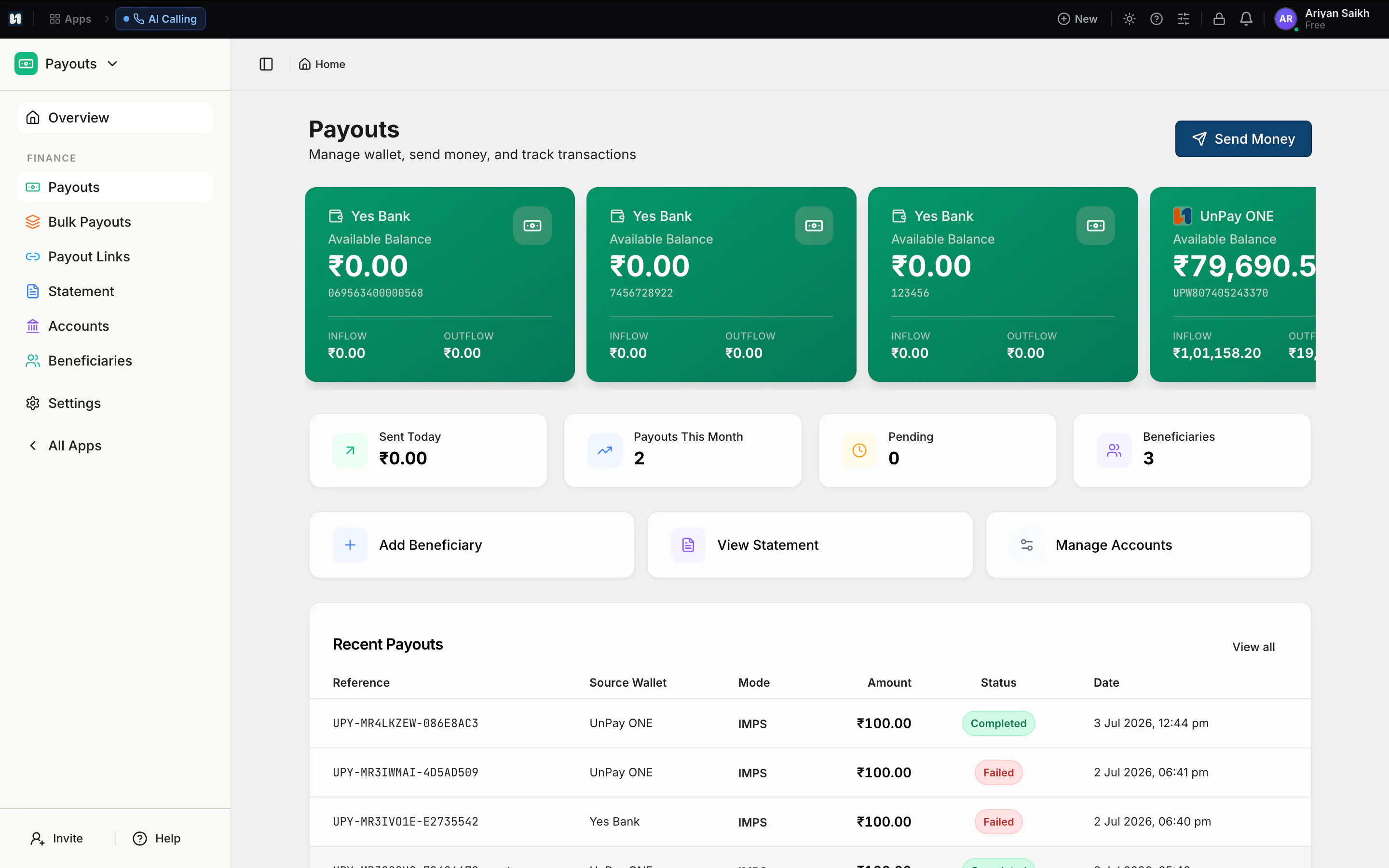
Task: Click the ₹79,690 UnPay ONE balance
Action: 1244,266
